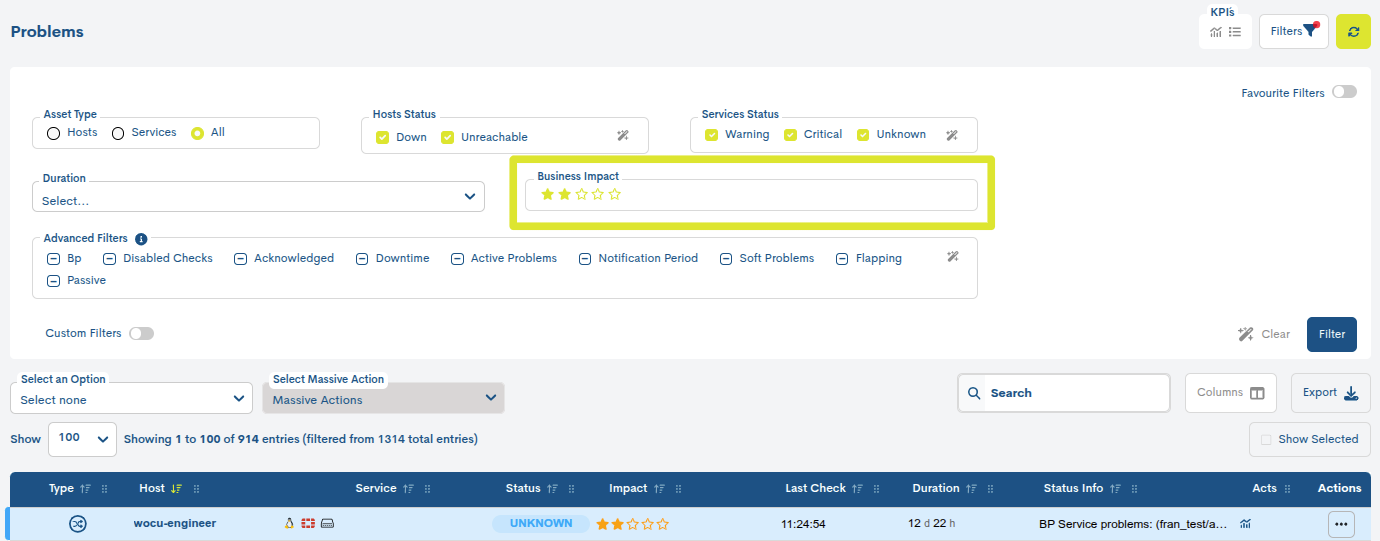Click the yellow refresh icon button
This screenshot has height=541, width=1380.
[1353, 32]
